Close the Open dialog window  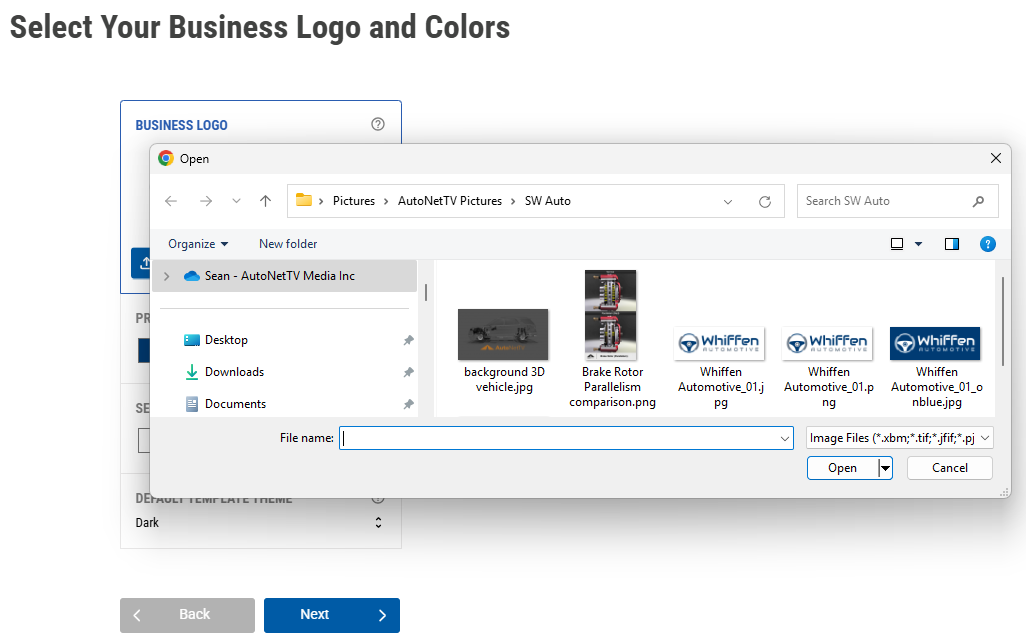coord(995,158)
